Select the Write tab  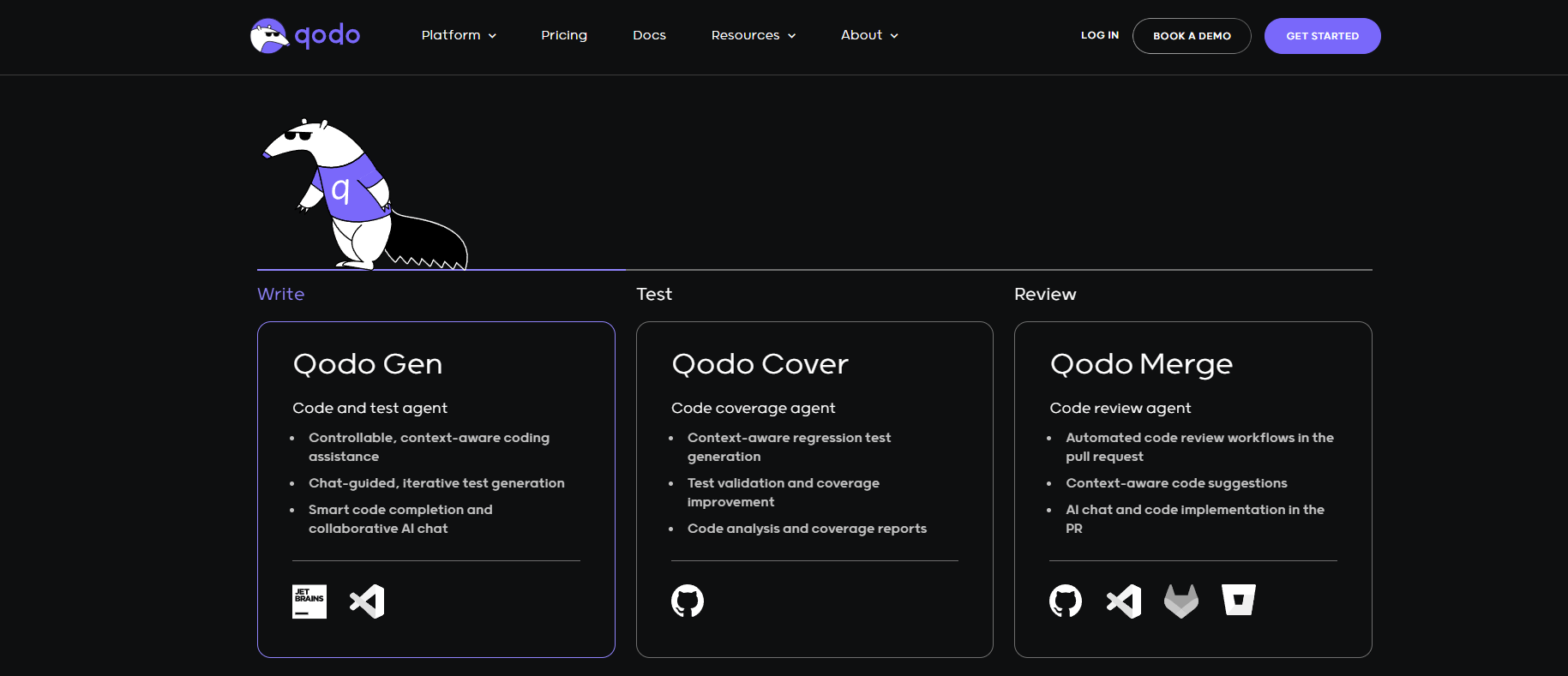(x=281, y=294)
